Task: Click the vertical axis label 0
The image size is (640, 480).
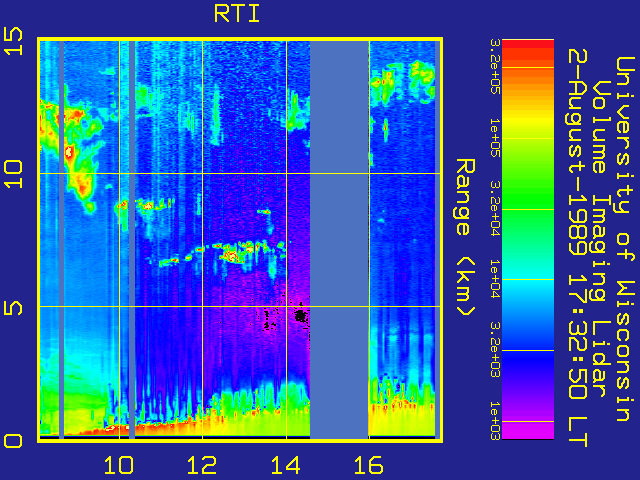Action: [13, 441]
